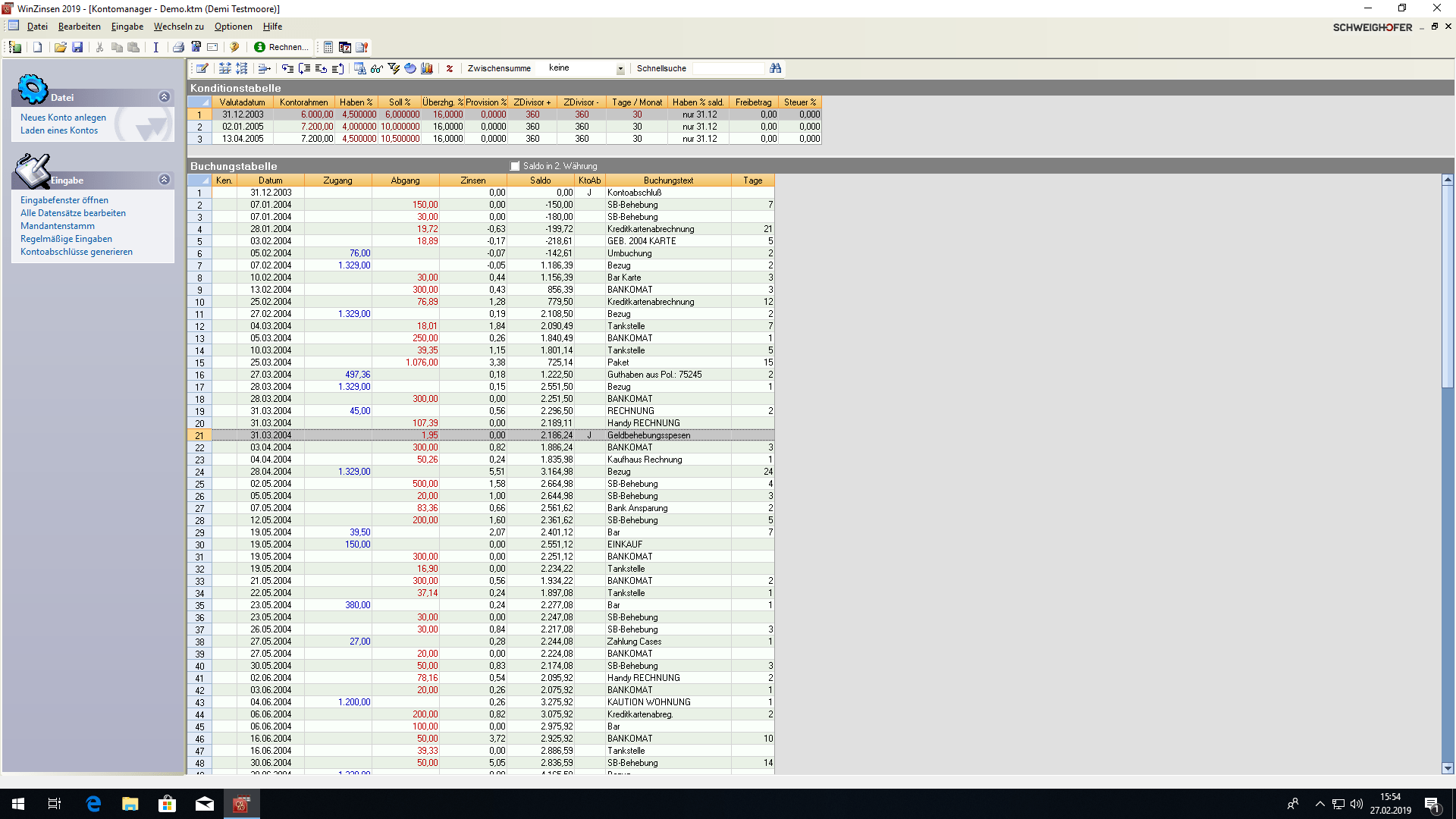Viewport: 1456px width, 819px height.
Task: Open the bar chart icon
Action: (x=427, y=68)
